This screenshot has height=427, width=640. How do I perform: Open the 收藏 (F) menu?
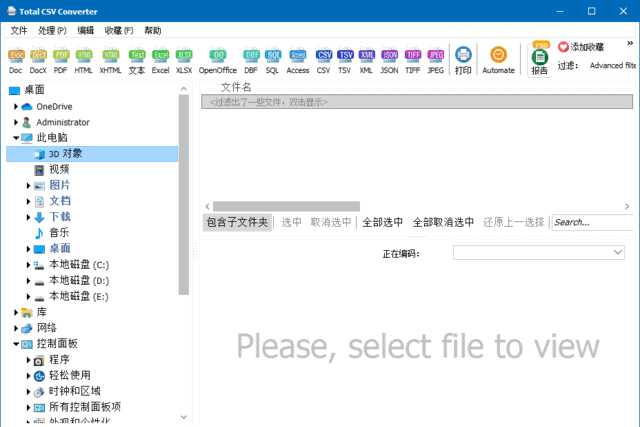point(119,31)
